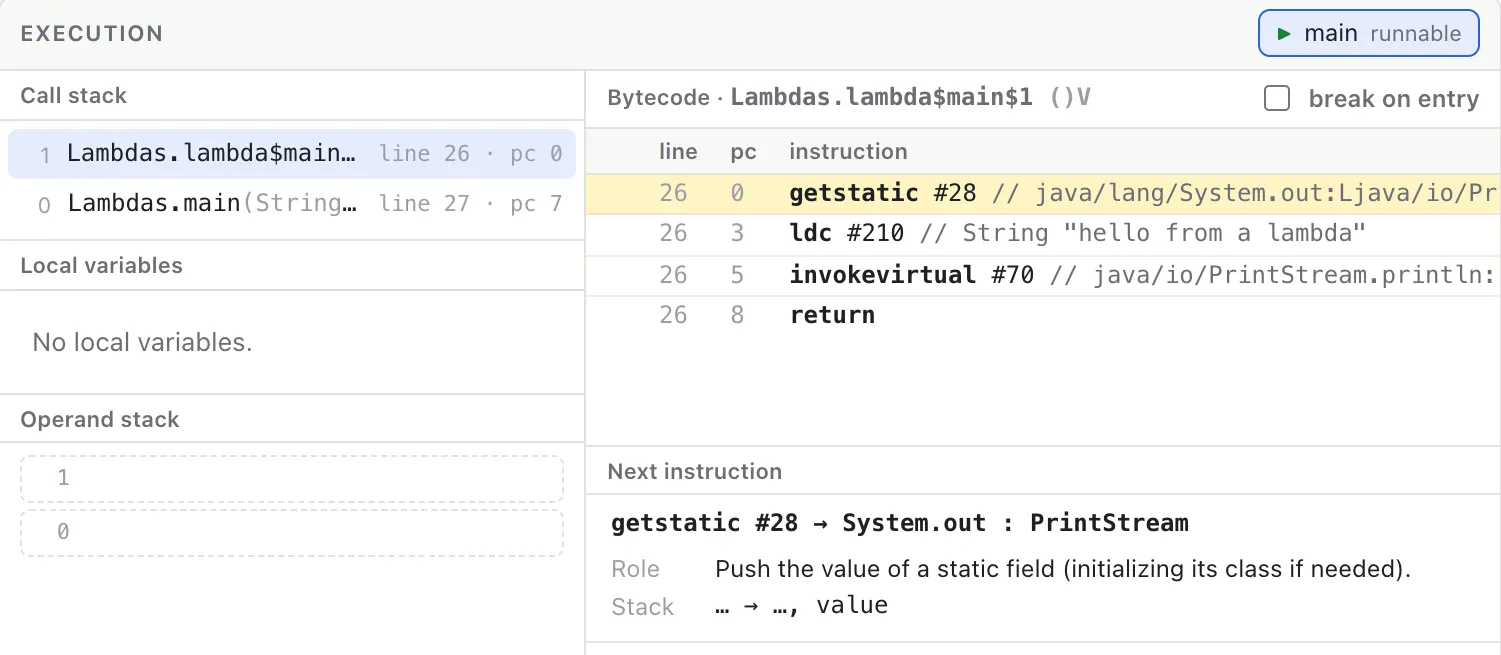Image resolution: width=1501 pixels, height=655 pixels.
Task: Click the Role description text
Action: pyautogui.click(x=1063, y=570)
